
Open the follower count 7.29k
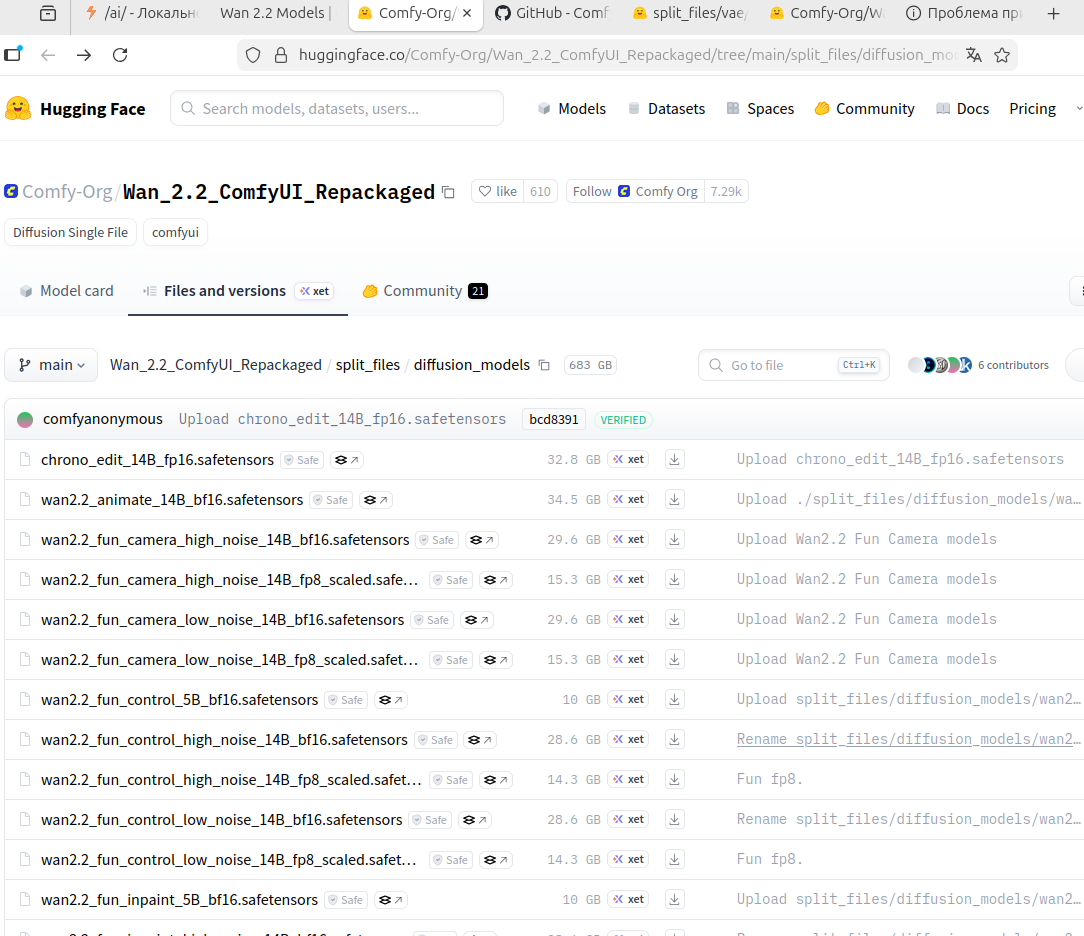726,191
